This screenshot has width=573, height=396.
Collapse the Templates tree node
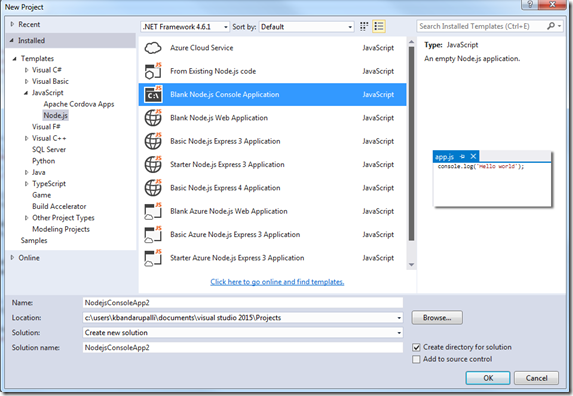click(x=15, y=58)
